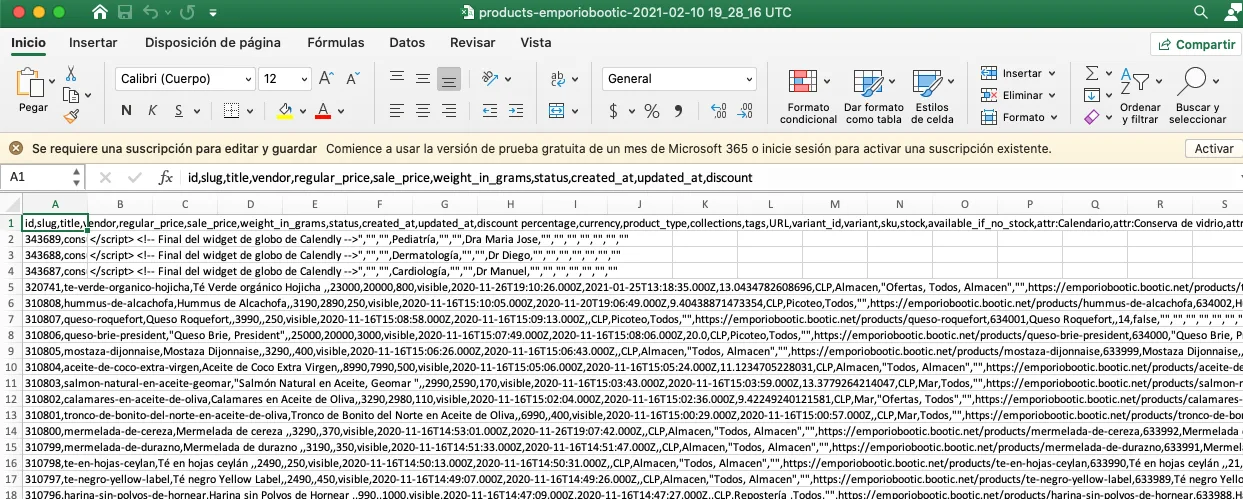This screenshot has width=1243, height=499.
Task: Center text horizontally
Action: 423,110
